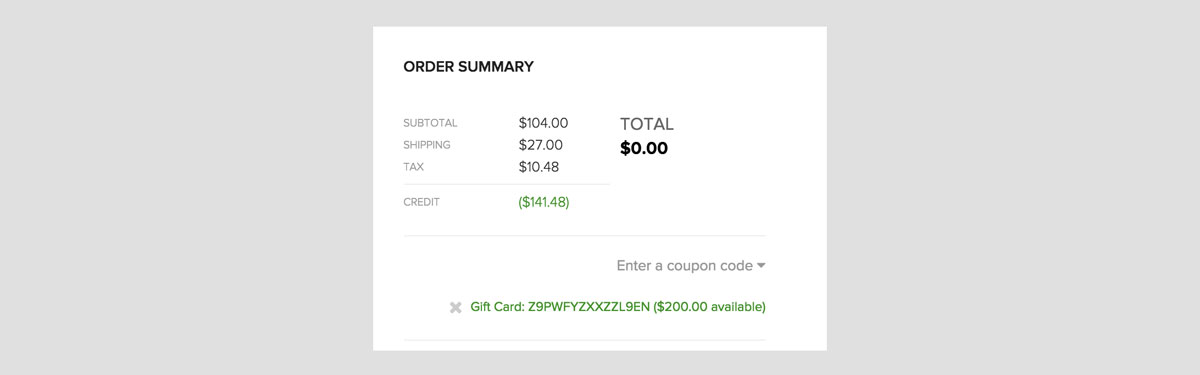
Task: Click the divider line below the gift card row
Action: tap(585, 340)
